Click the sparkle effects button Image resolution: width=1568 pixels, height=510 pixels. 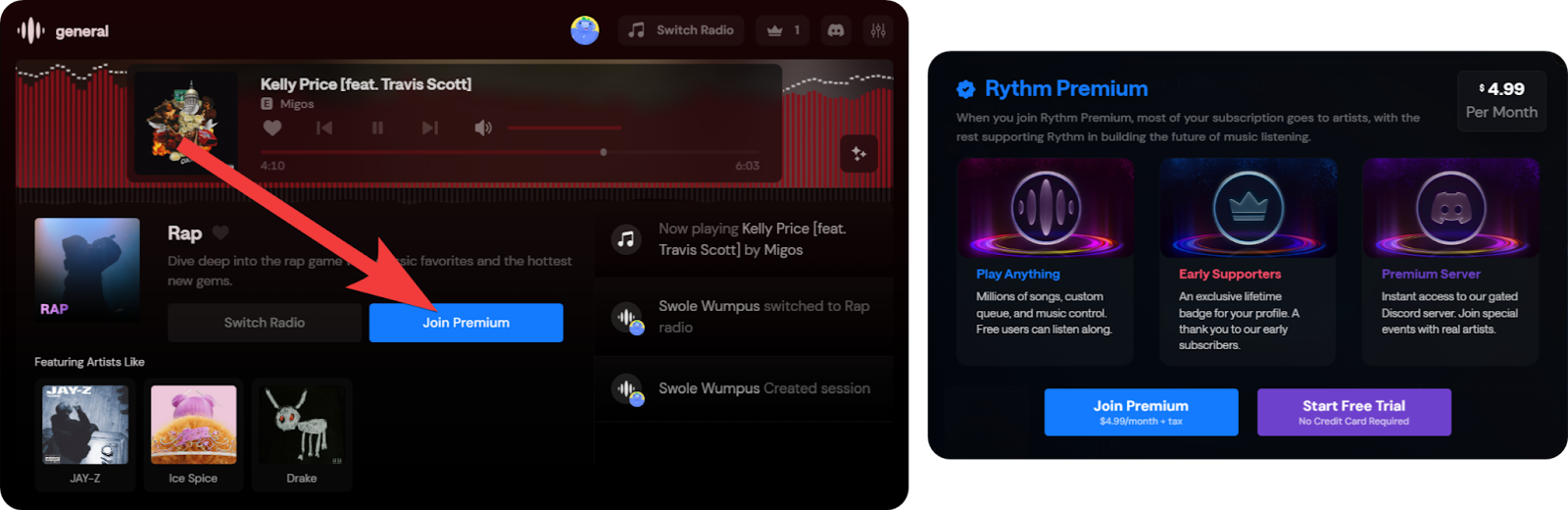[x=858, y=153]
